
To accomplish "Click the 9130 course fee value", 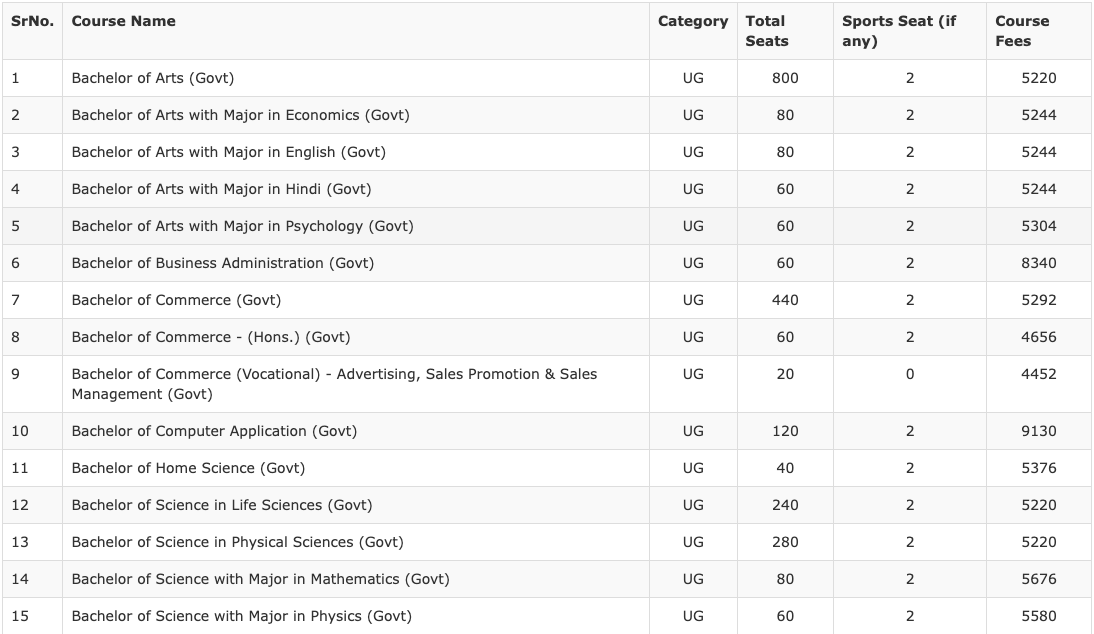I will tap(1038, 431).
